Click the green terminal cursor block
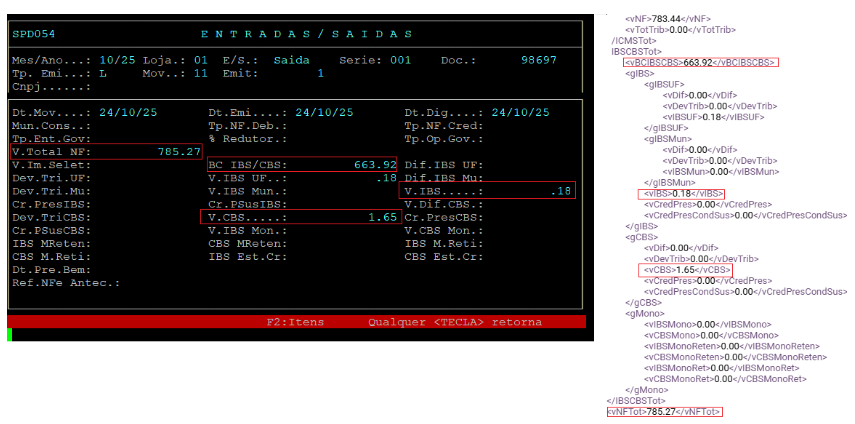Image resolution: width=855 pixels, height=424 pixels. 9,335
